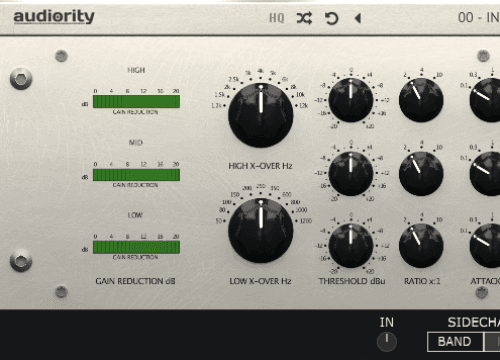Click the reset circular arrow icon

pyautogui.click(x=332, y=18)
